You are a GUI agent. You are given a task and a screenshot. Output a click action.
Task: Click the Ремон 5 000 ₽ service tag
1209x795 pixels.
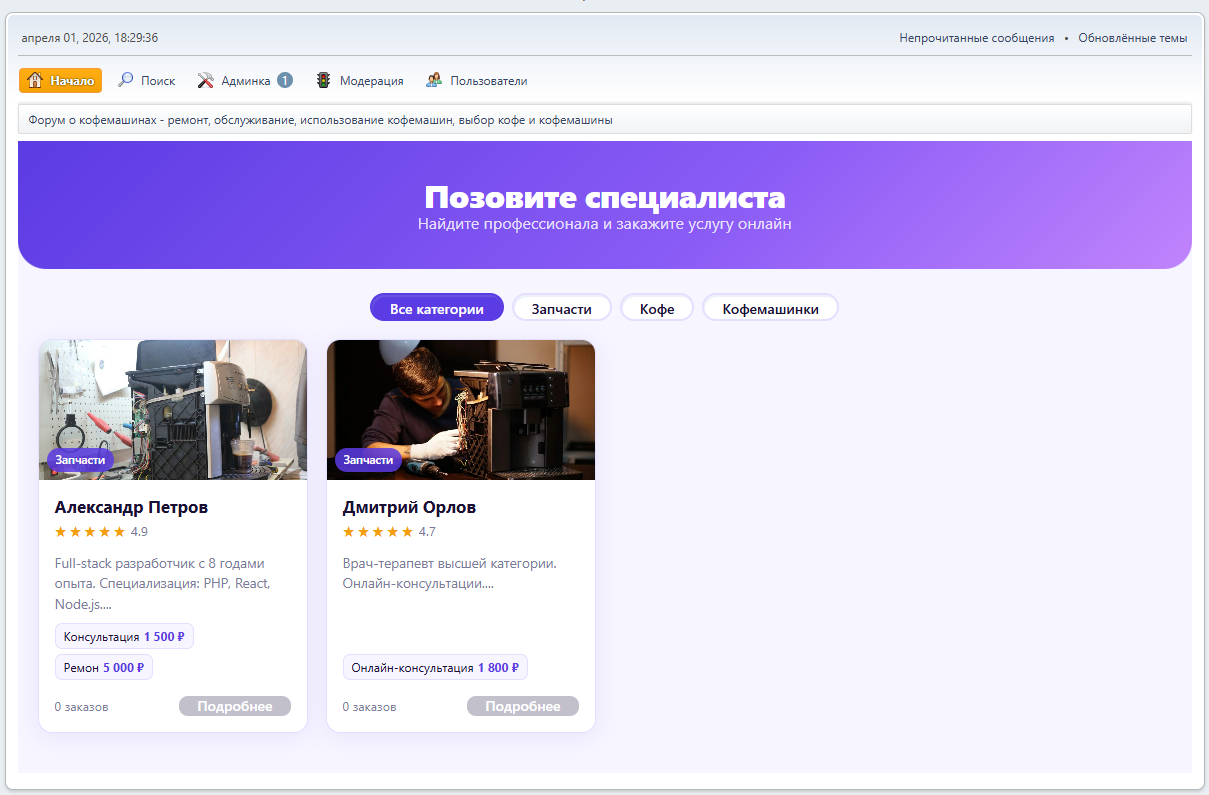tap(103, 667)
